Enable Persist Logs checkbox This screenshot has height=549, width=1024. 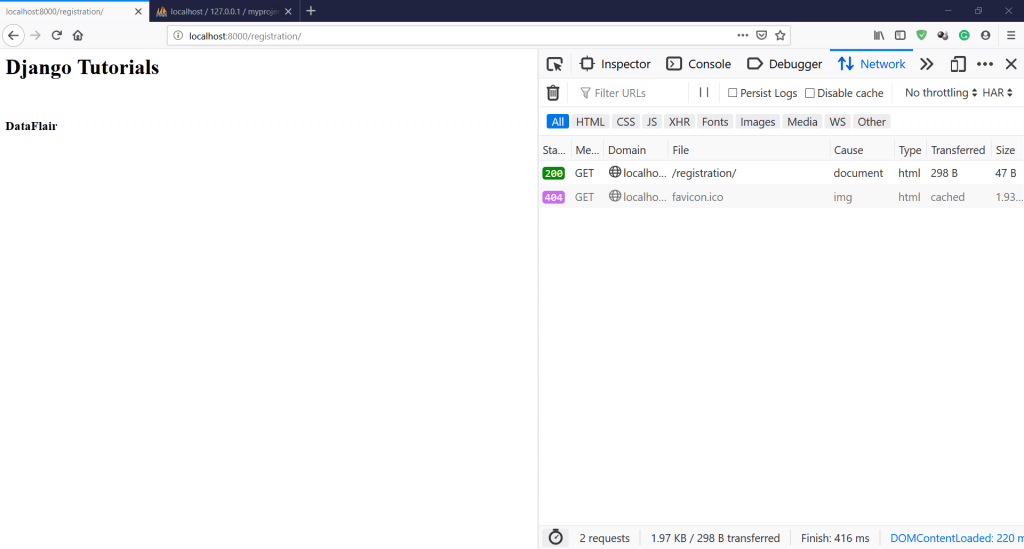pyautogui.click(x=732, y=93)
